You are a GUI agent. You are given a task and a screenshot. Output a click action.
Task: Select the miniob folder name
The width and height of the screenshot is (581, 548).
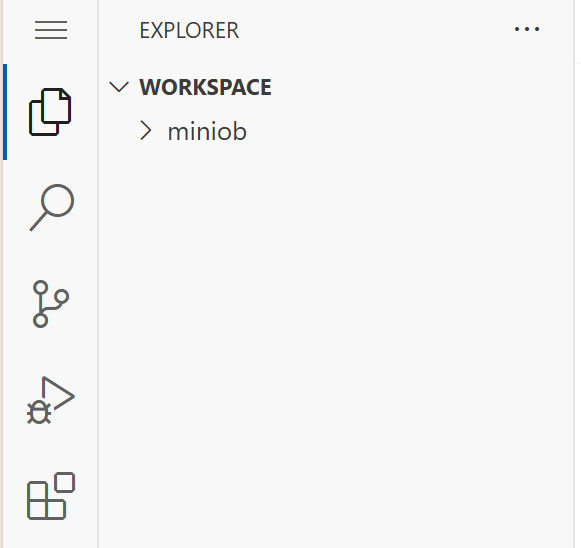click(207, 132)
